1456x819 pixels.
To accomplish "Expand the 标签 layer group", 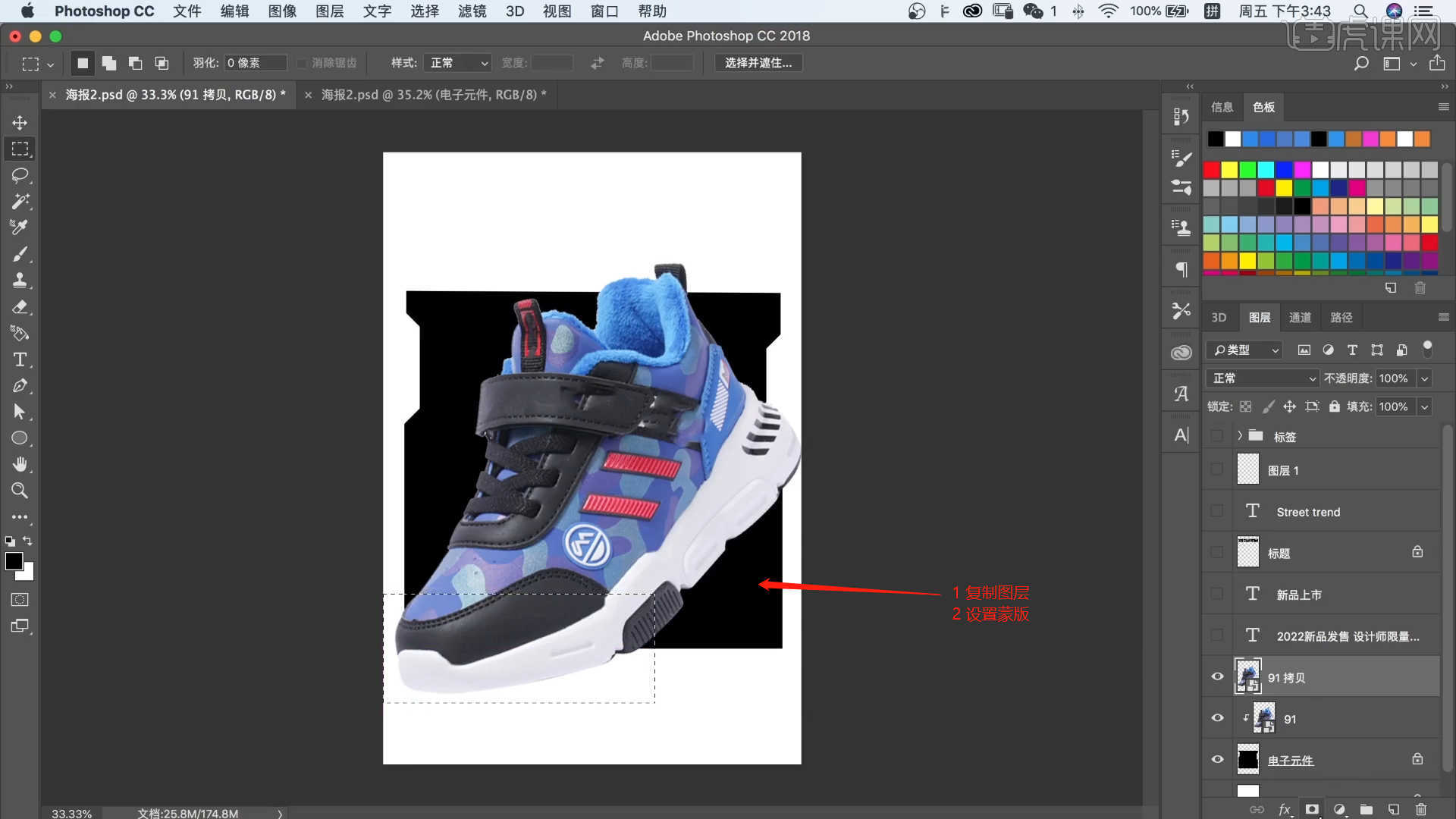I will coord(1240,435).
